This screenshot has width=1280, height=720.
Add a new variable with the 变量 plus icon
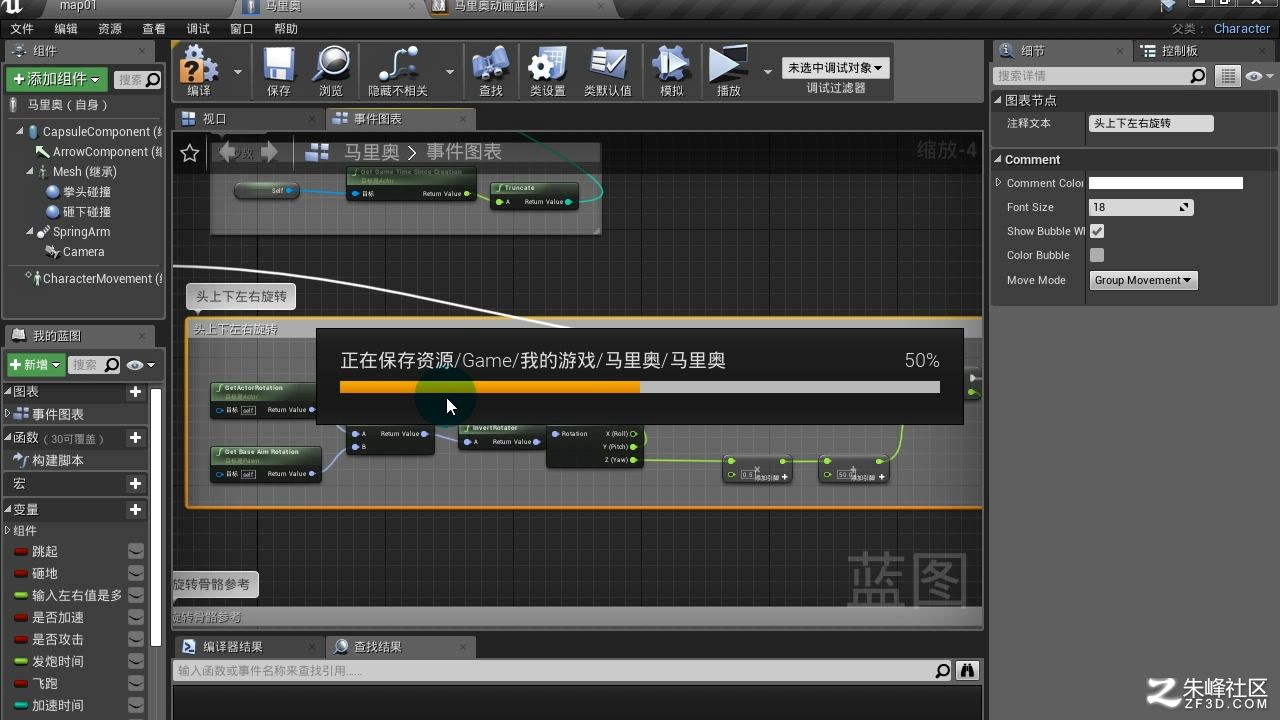coord(136,510)
